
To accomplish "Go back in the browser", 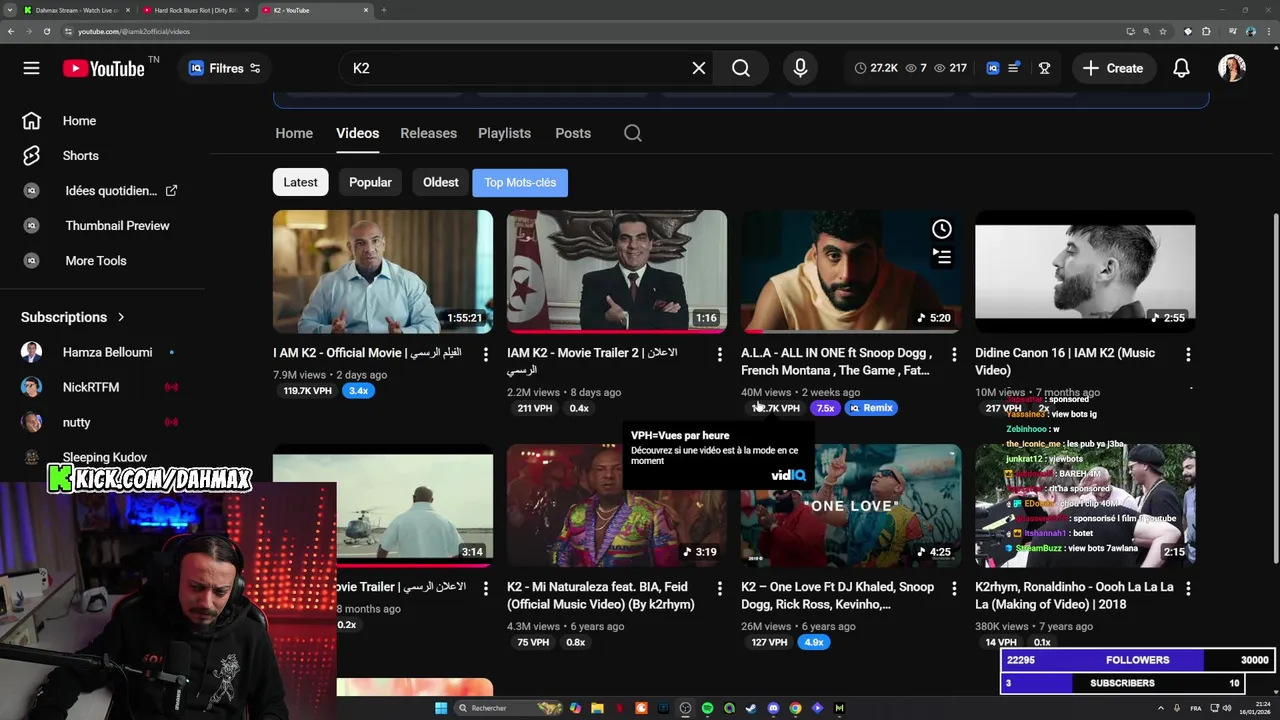I will coord(10,31).
